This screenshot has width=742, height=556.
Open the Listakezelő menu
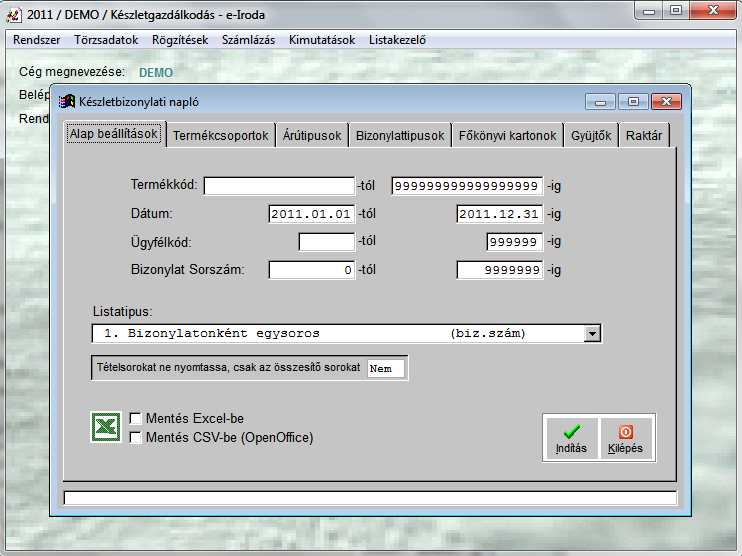397,40
